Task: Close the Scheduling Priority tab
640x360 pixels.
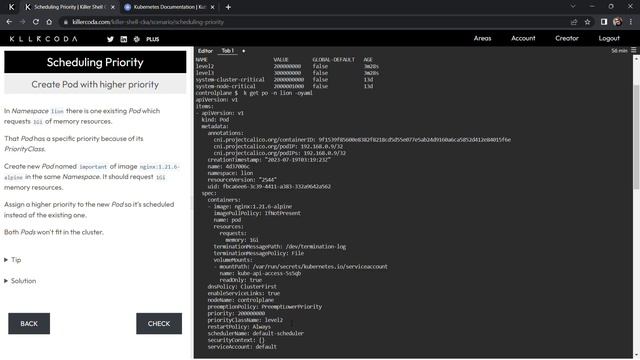Action: (113, 7)
